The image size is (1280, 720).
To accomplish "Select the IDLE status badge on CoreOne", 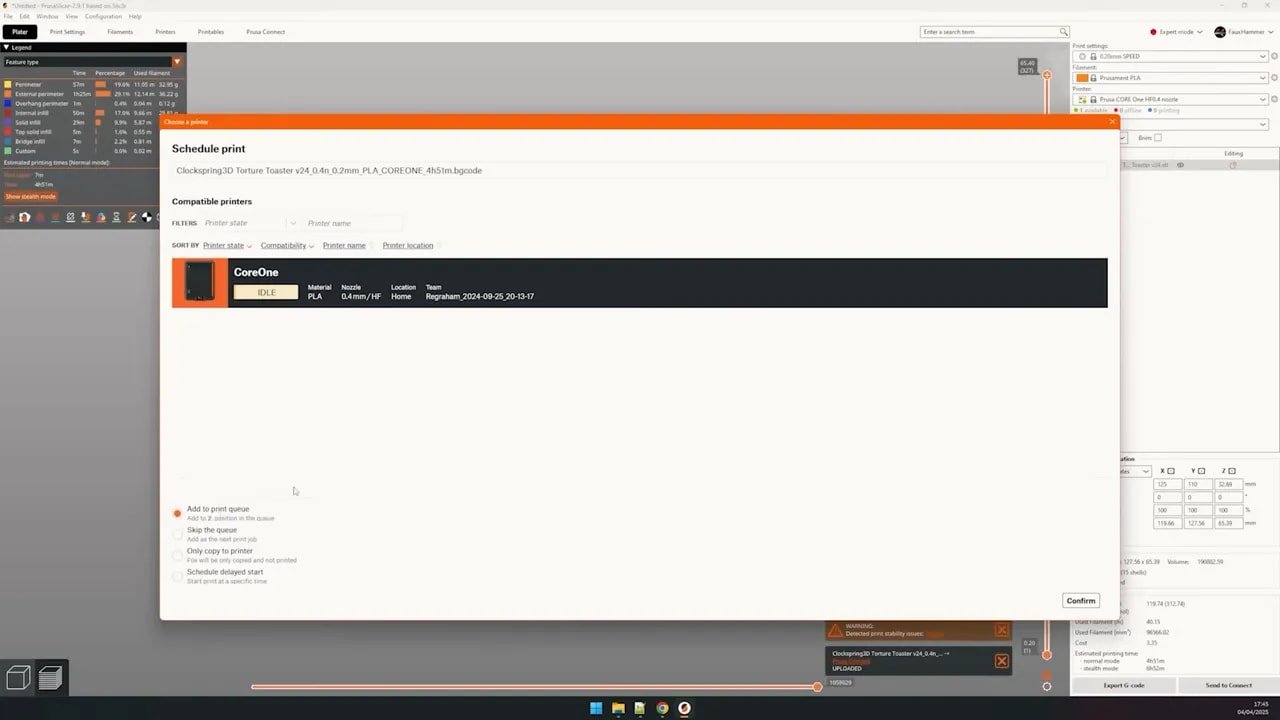I will click(x=266, y=292).
